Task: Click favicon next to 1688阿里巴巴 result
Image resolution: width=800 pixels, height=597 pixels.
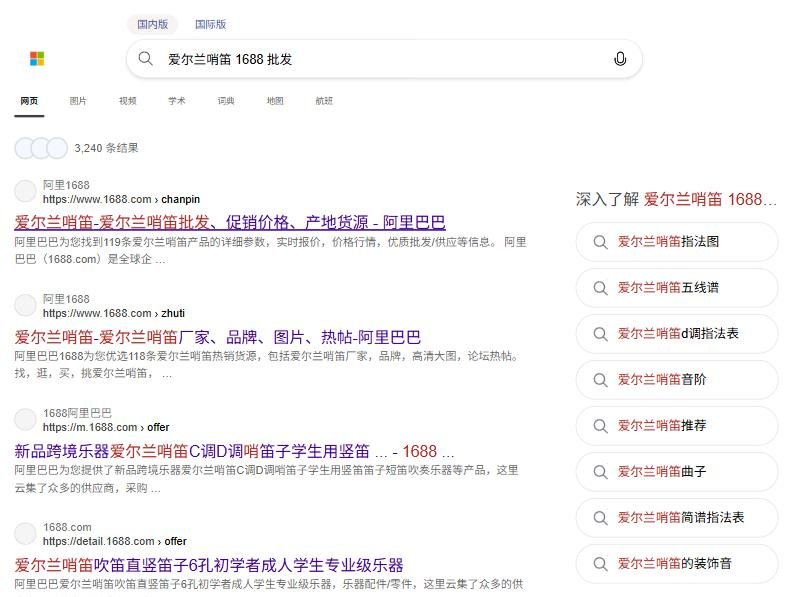Action: tap(25, 419)
